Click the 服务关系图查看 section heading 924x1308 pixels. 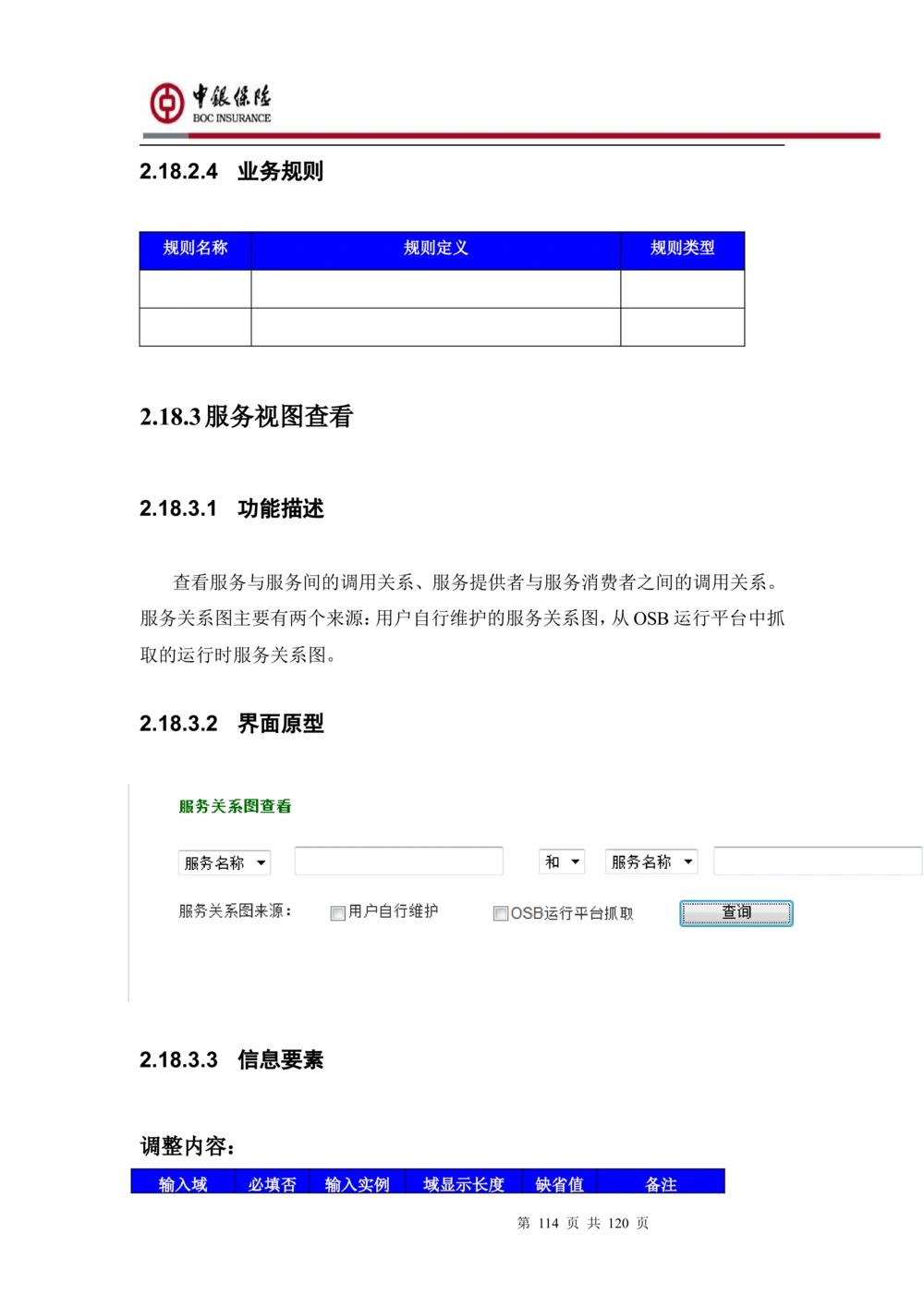pyautogui.click(x=235, y=806)
